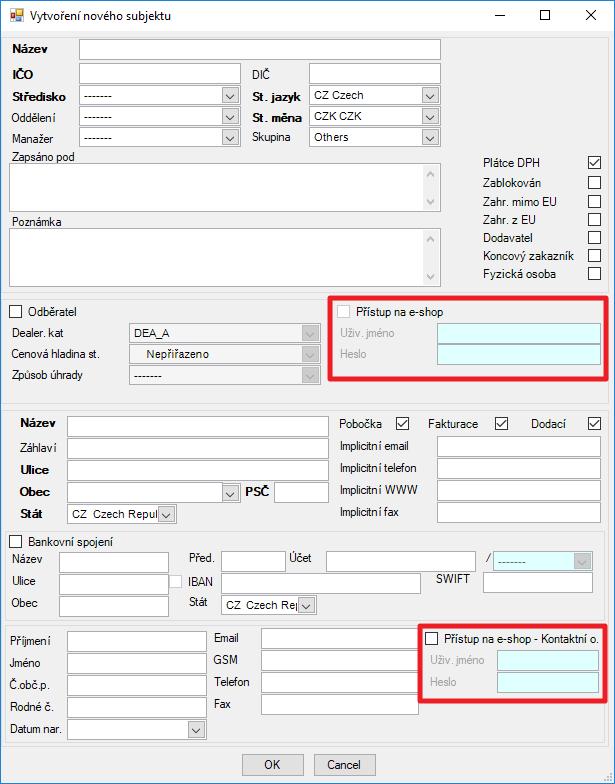This screenshot has width=615, height=784.
Task: Toggle the Dodací checkbox
Action: click(x=594, y=424)
